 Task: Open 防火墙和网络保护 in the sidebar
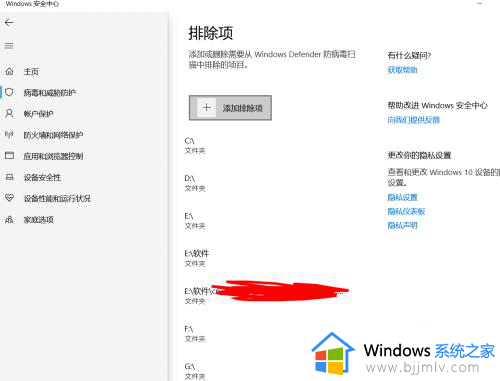tap(53, 135)
